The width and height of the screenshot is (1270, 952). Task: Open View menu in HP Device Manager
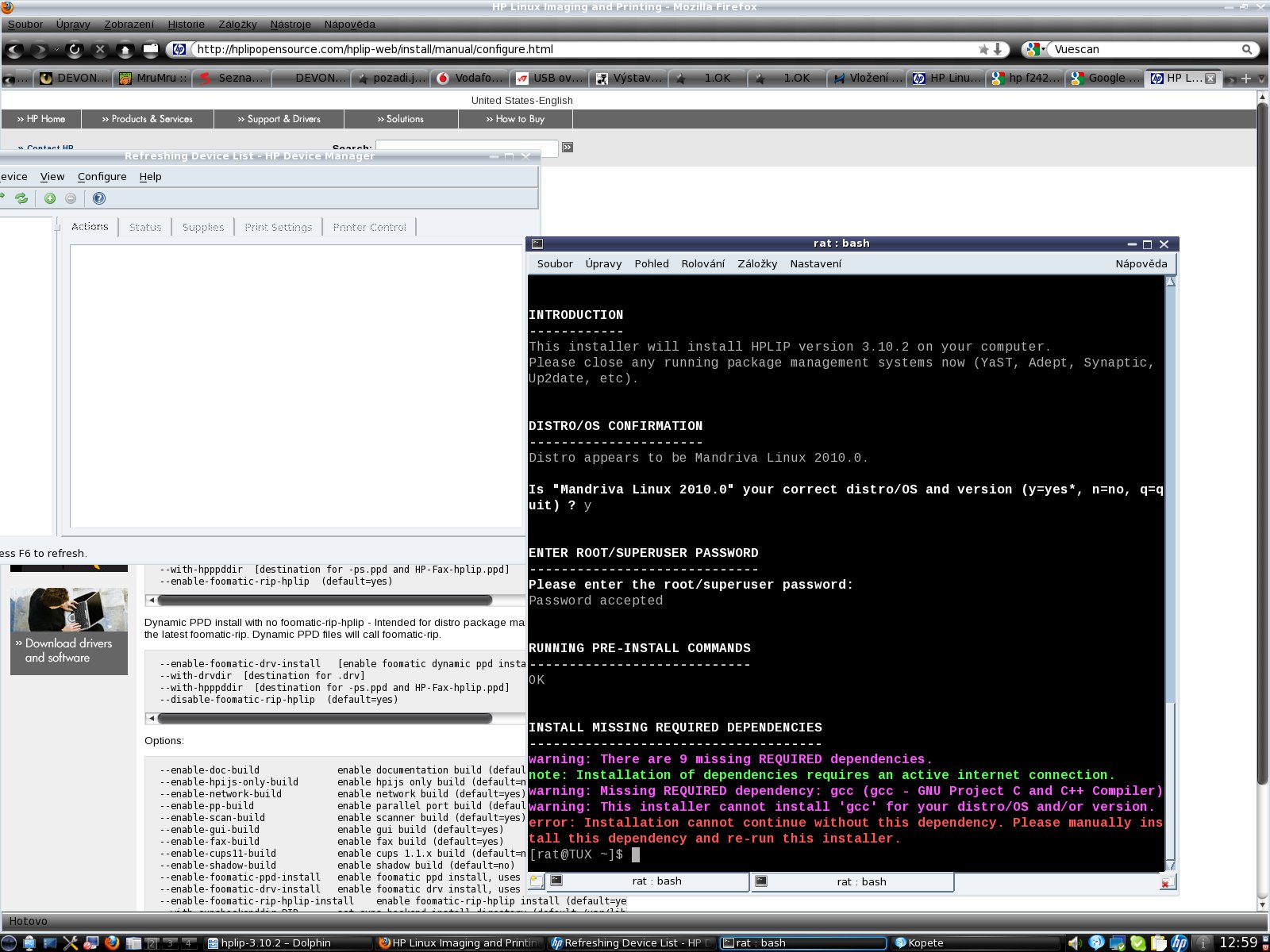pos(52,176)
